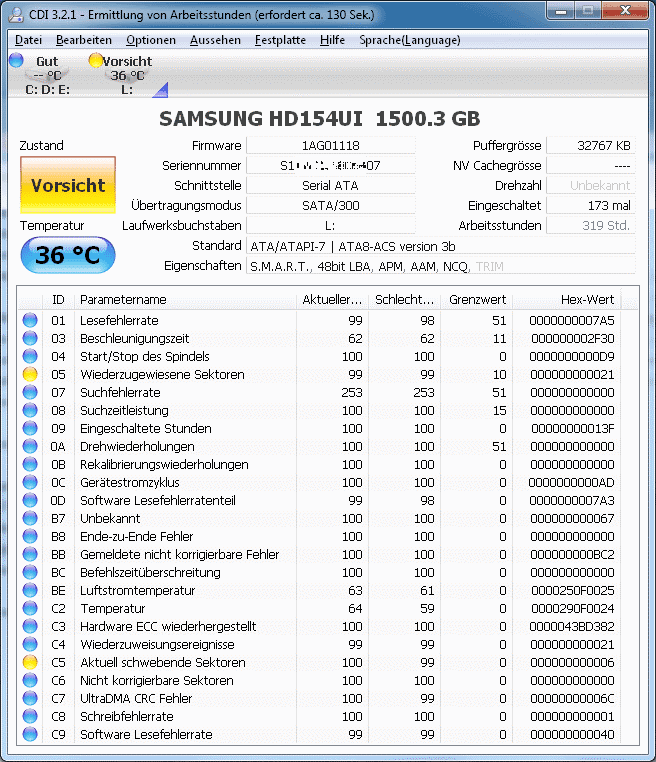Click status icon for C2 Temperatur
The image size is (656, 762).
pyautogui.click(x=30, y=608)
